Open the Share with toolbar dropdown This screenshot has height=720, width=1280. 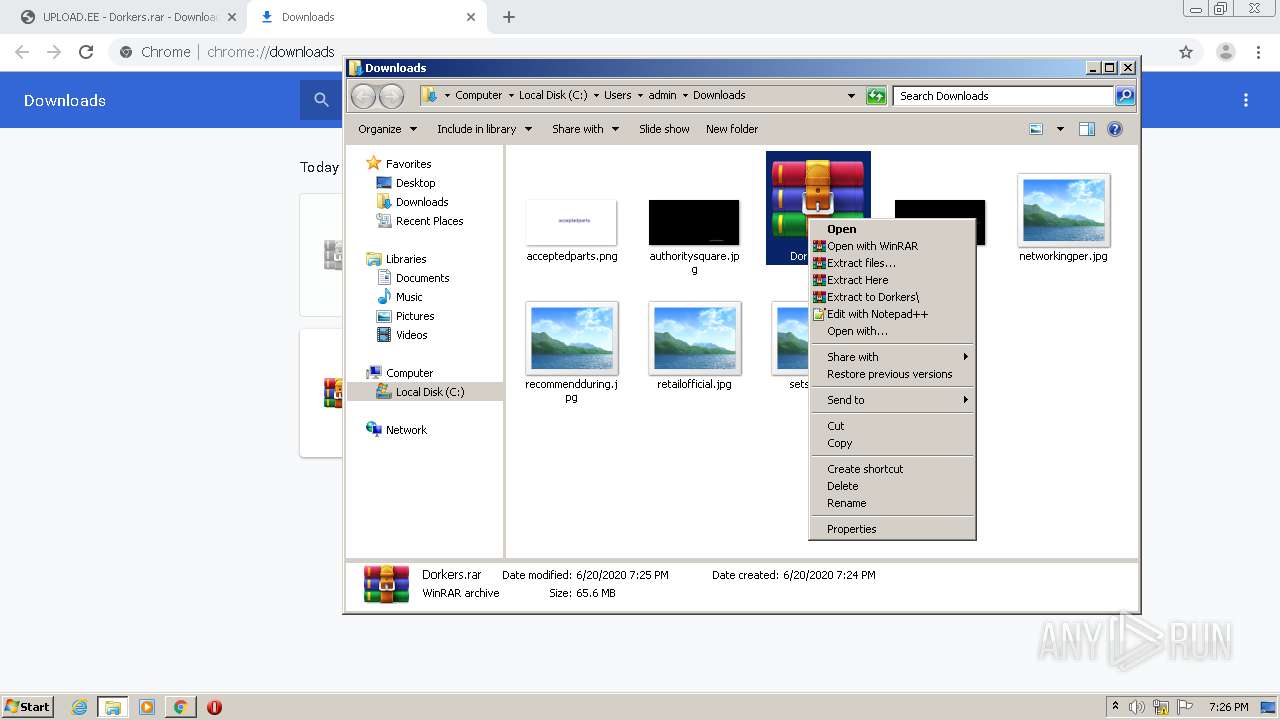[x=585, y=129]
